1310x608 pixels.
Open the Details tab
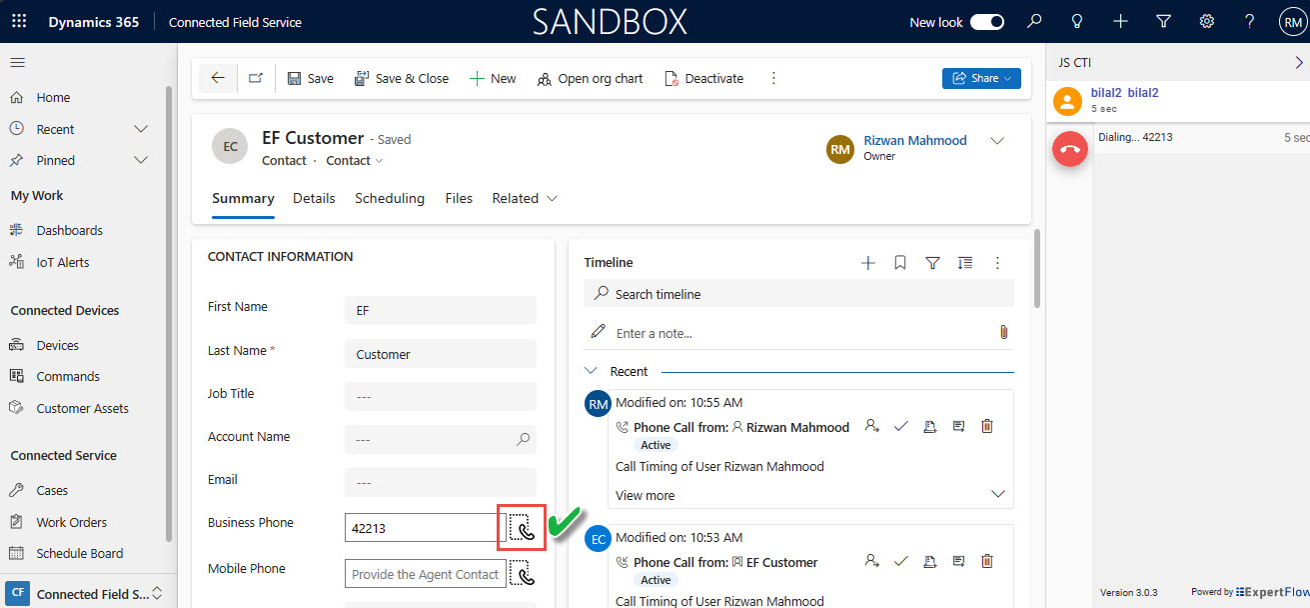(x=313, y=198)
